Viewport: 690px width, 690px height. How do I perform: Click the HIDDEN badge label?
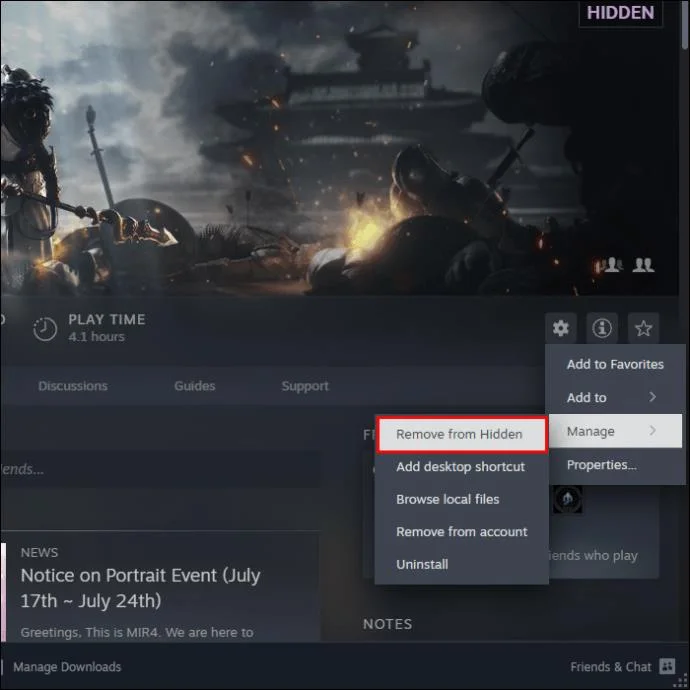(620, 13)
